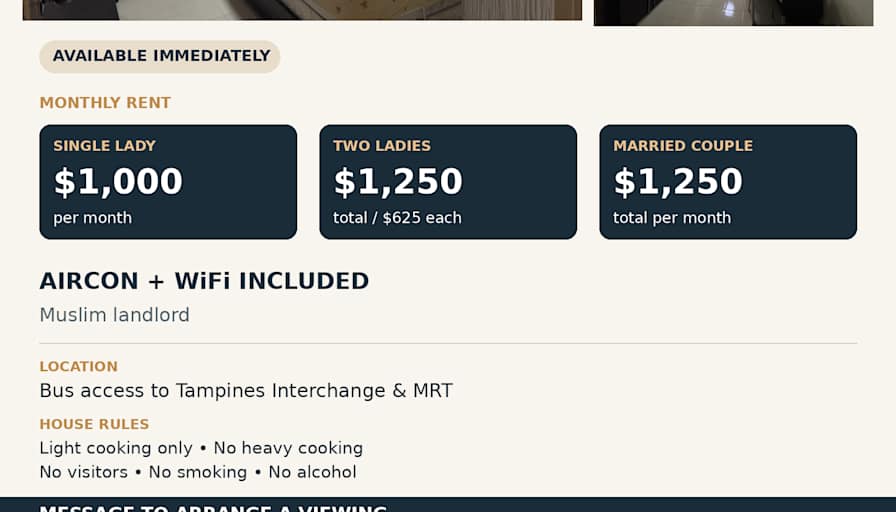Select the Married Couple $1,250 rent card
This screenshot has height=512, width=896.
(728, 182)
